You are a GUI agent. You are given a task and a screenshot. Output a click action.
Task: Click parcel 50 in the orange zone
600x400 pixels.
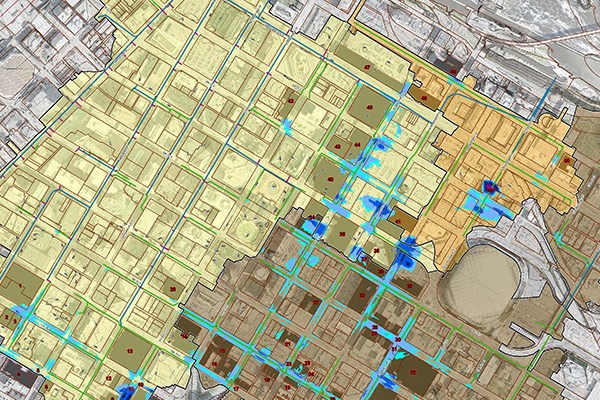tap(566, 160)
